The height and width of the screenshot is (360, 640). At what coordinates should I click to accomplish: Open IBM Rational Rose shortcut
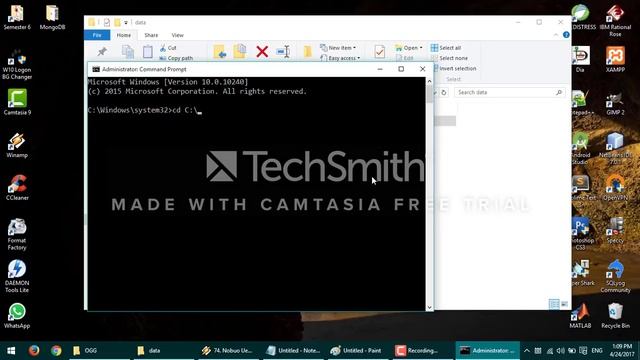coord(615,20)
